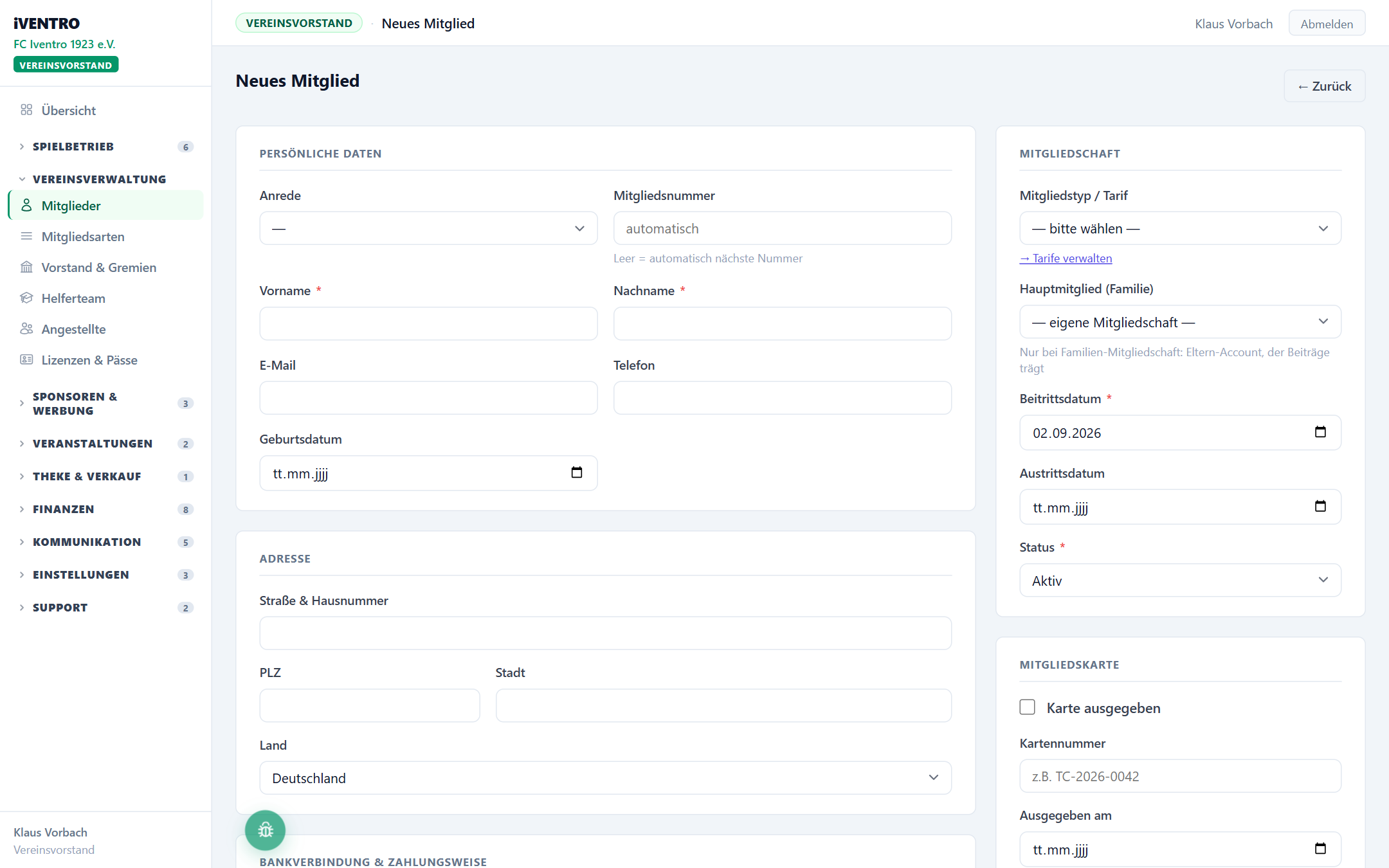This screenshot has height=868, width=1389.
Task: Click the E-Mail input field
Action: pos(428,397)
